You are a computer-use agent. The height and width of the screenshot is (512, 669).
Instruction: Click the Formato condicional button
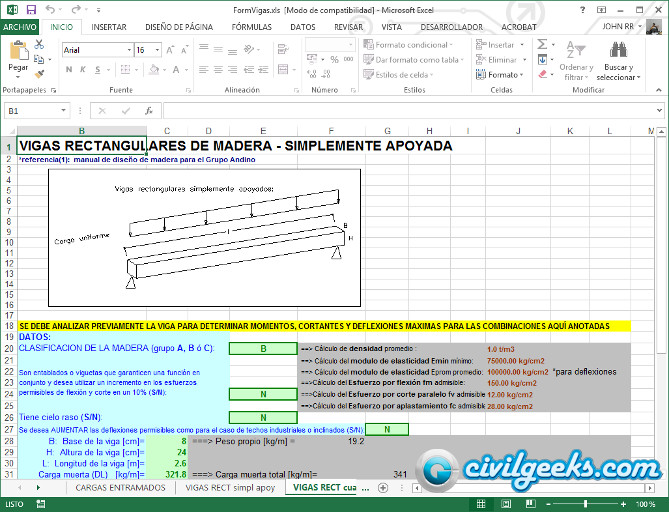tap(411, 45)
